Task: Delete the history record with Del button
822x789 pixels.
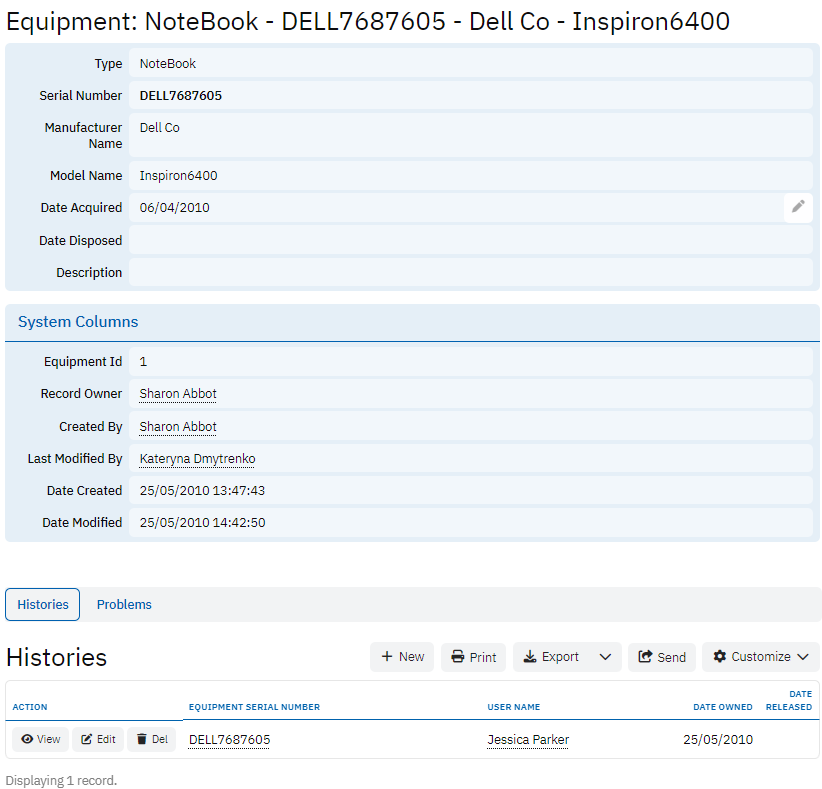Action: (152, 740)
